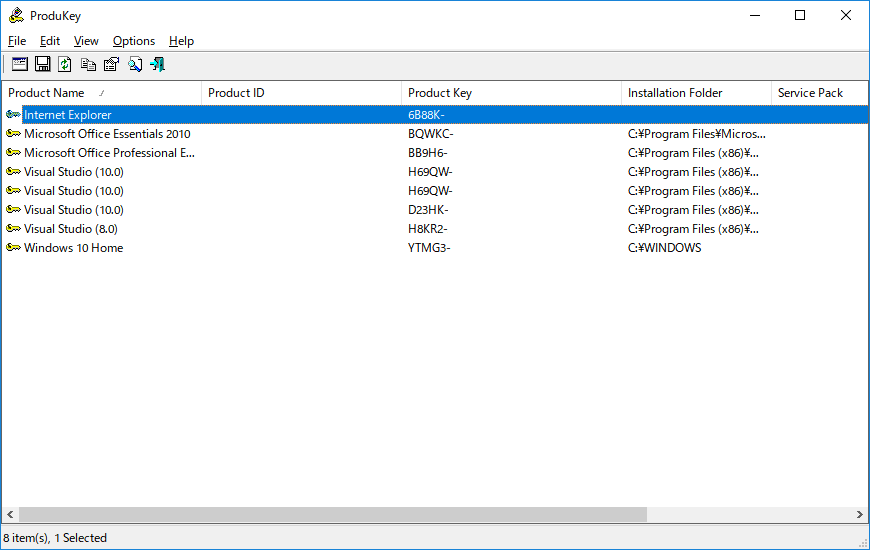Click the Save Selected Items floppy icon
The image size is (870, 550).
coord(43,64)
